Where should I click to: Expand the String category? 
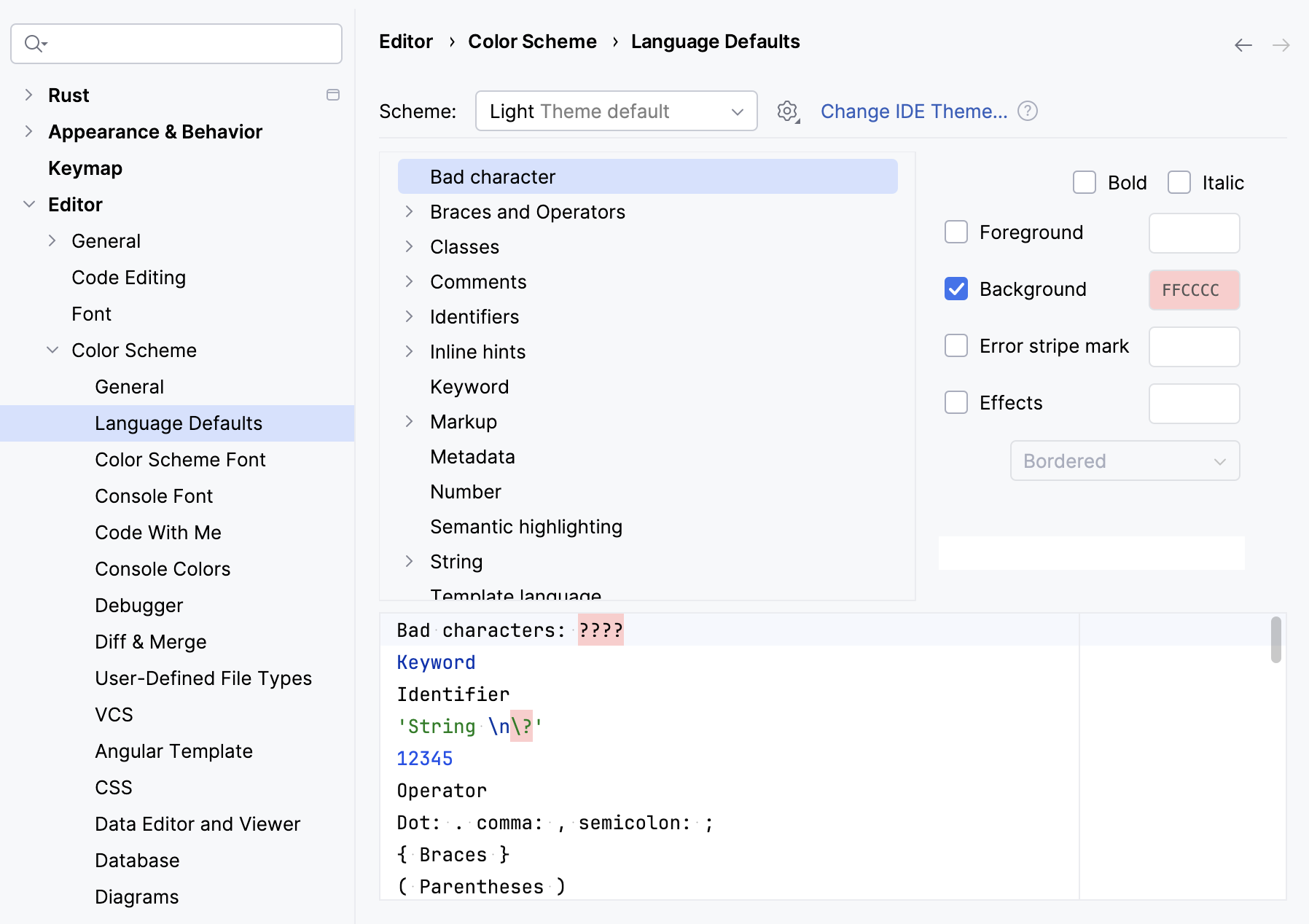410,560
